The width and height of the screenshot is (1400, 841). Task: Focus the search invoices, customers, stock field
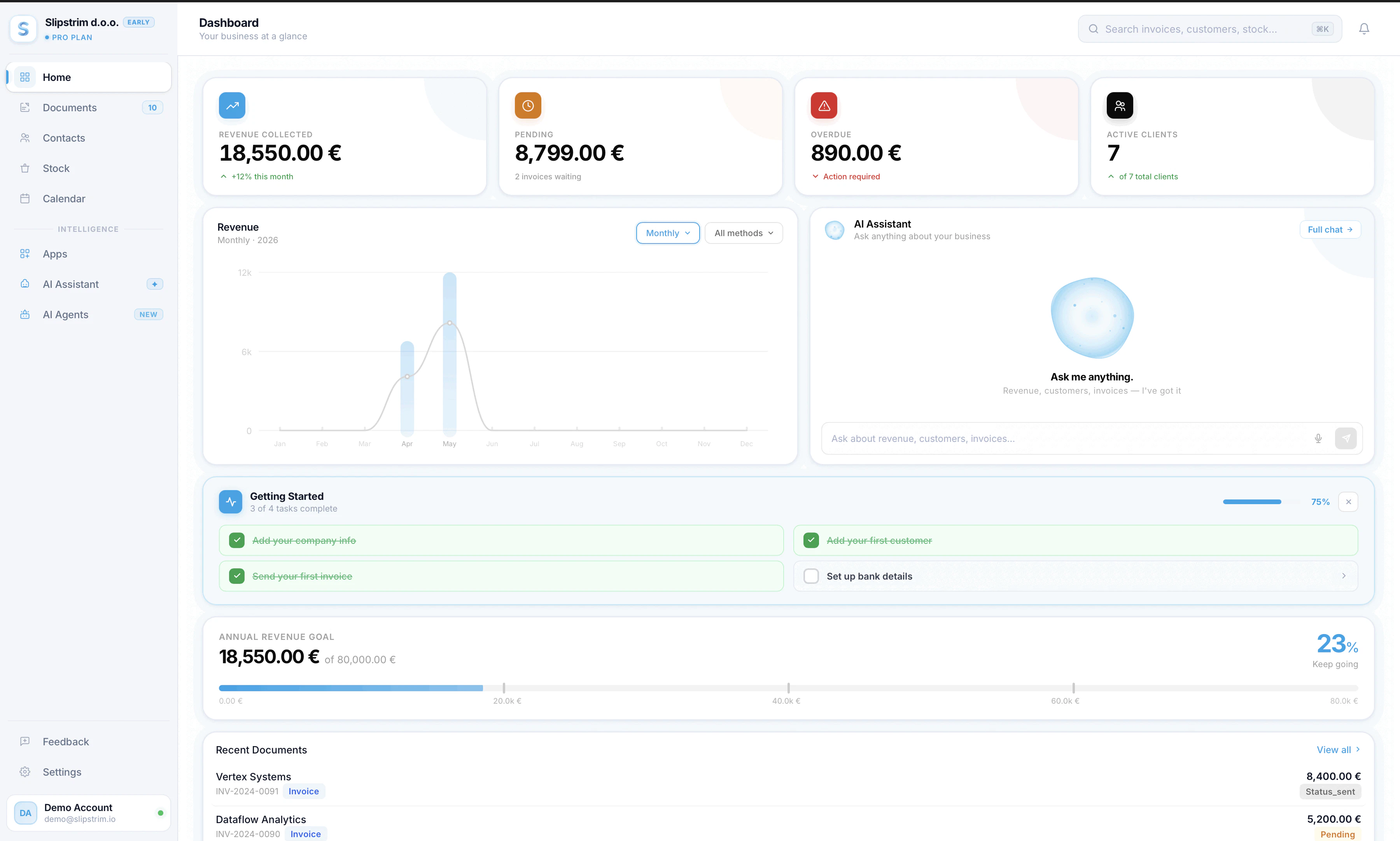pos(1209,29)
